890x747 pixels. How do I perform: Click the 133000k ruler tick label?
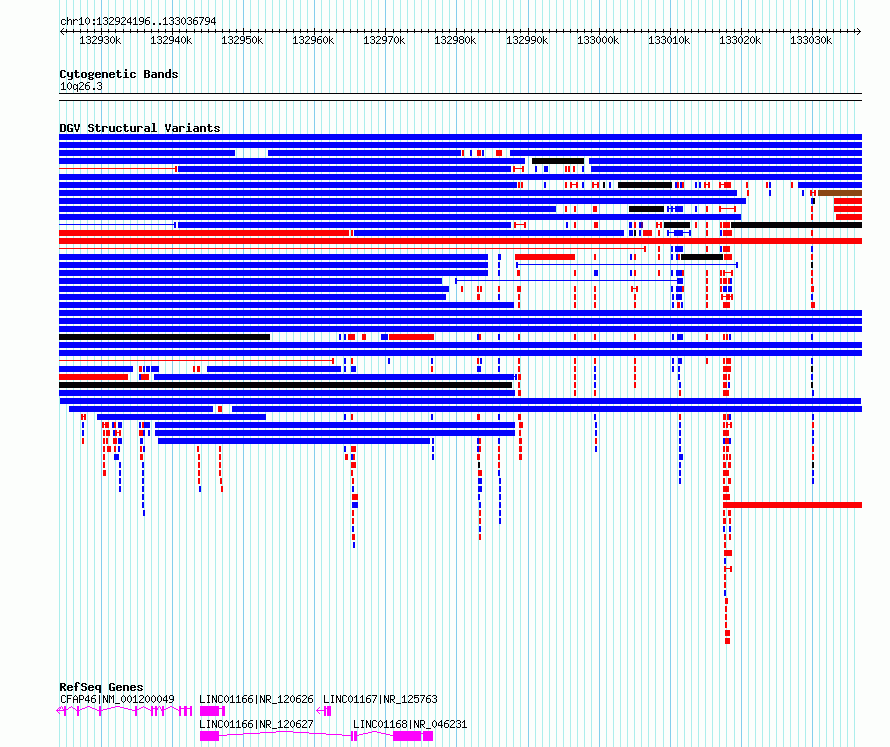click(x=598, y=40)
